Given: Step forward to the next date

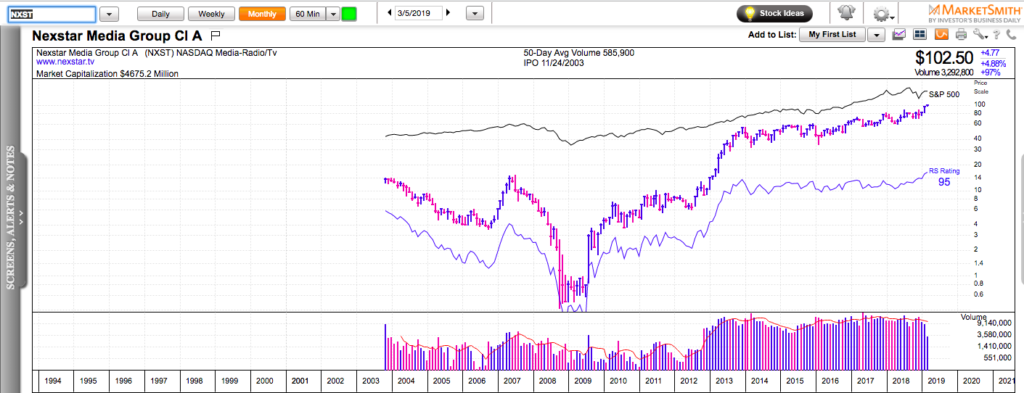Looking at the screenshot, I should (x=448, y=13).
